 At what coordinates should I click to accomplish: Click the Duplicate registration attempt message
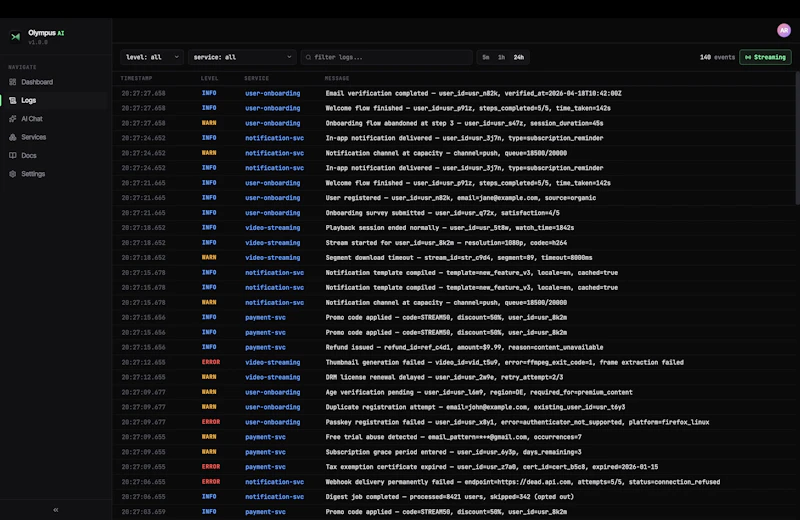(476, 407)
